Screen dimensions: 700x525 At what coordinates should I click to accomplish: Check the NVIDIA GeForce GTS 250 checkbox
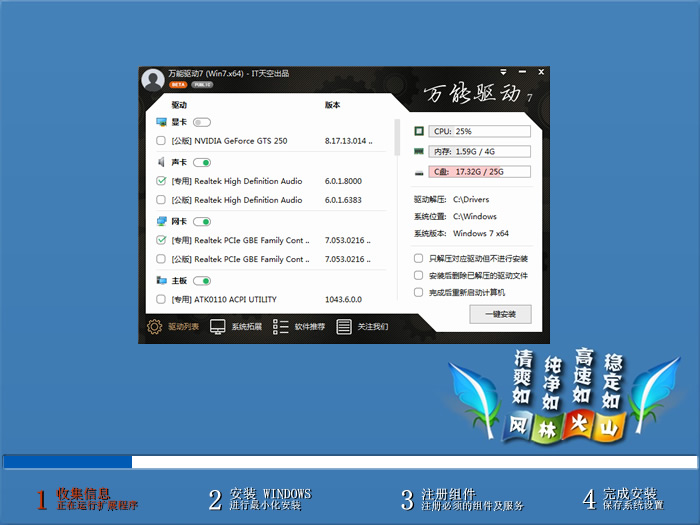(x=161, y=141)
